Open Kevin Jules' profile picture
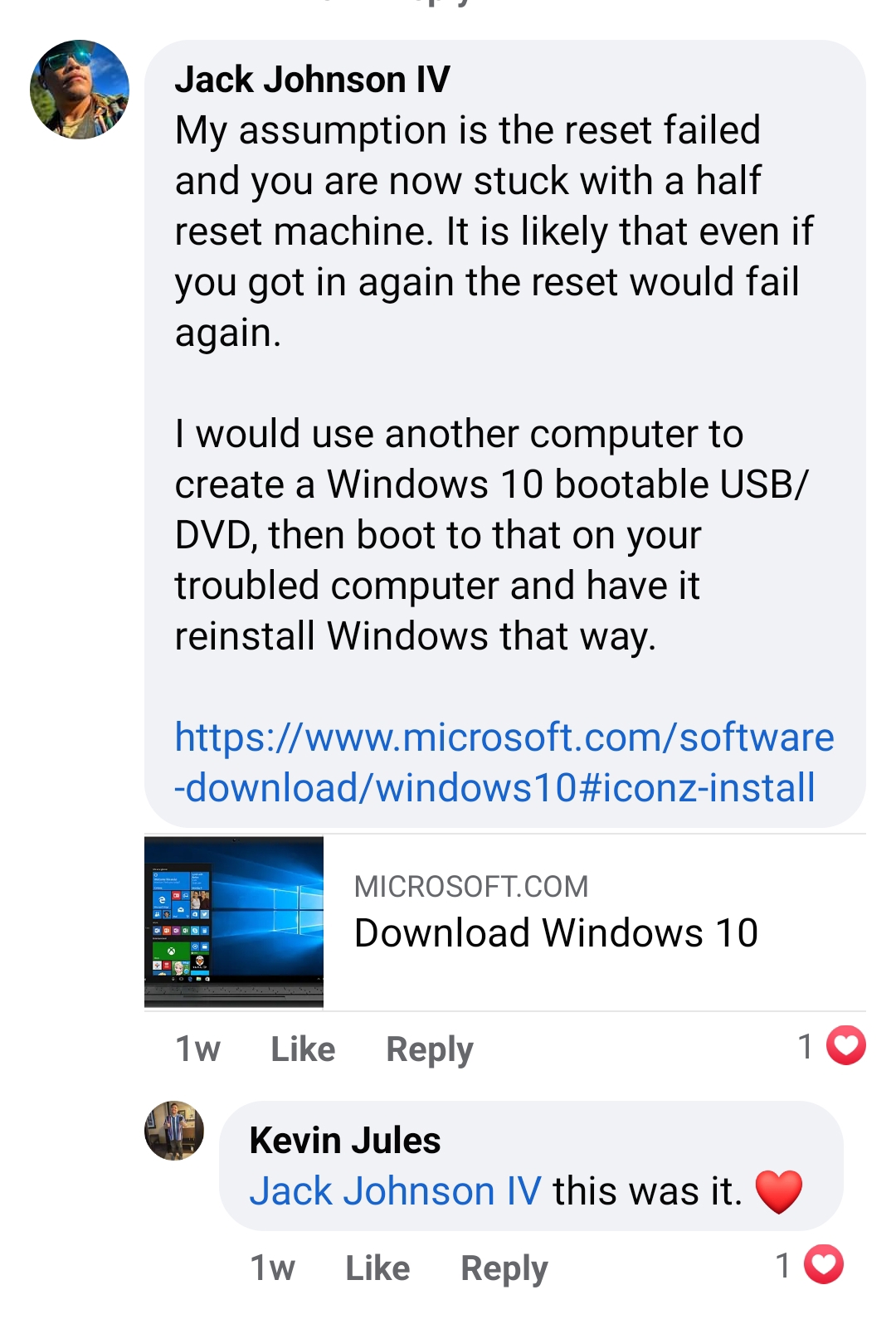Screen dimensions: 896x1319 174,1131
